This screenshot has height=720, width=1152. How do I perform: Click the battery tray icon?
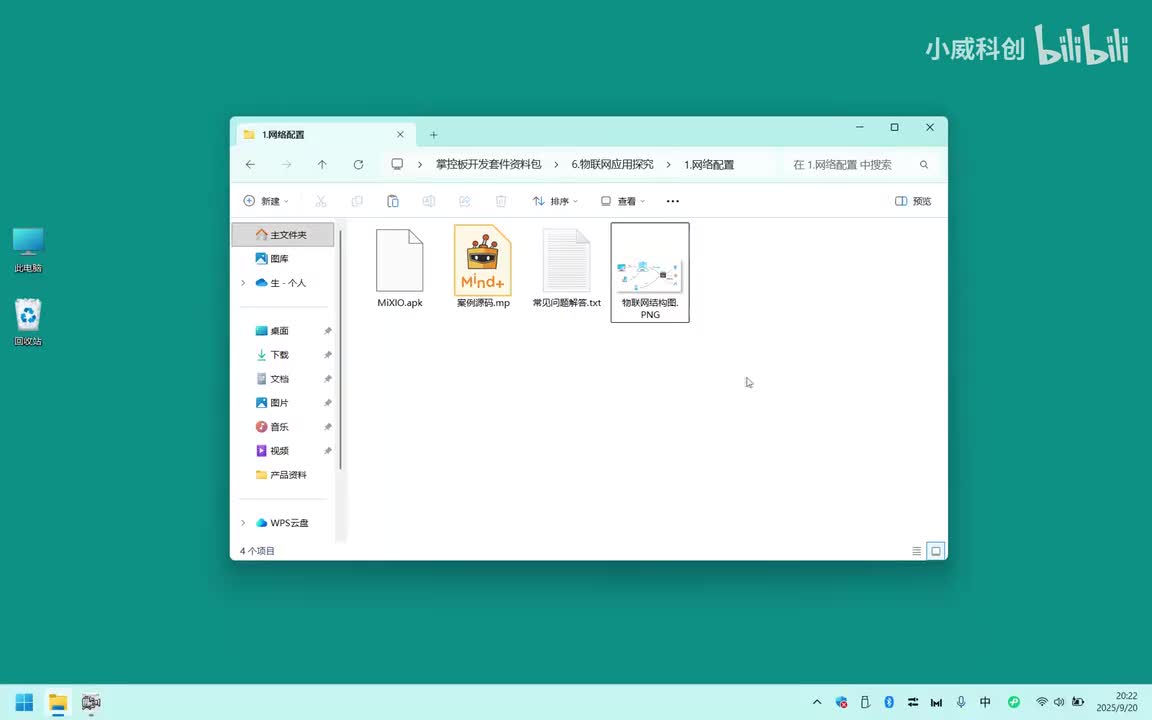tap(1078, 702)
